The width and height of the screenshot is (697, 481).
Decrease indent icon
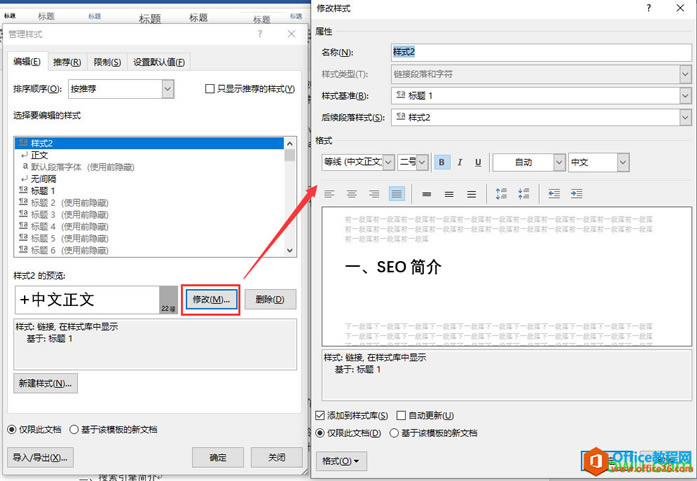tap(554, 194)
